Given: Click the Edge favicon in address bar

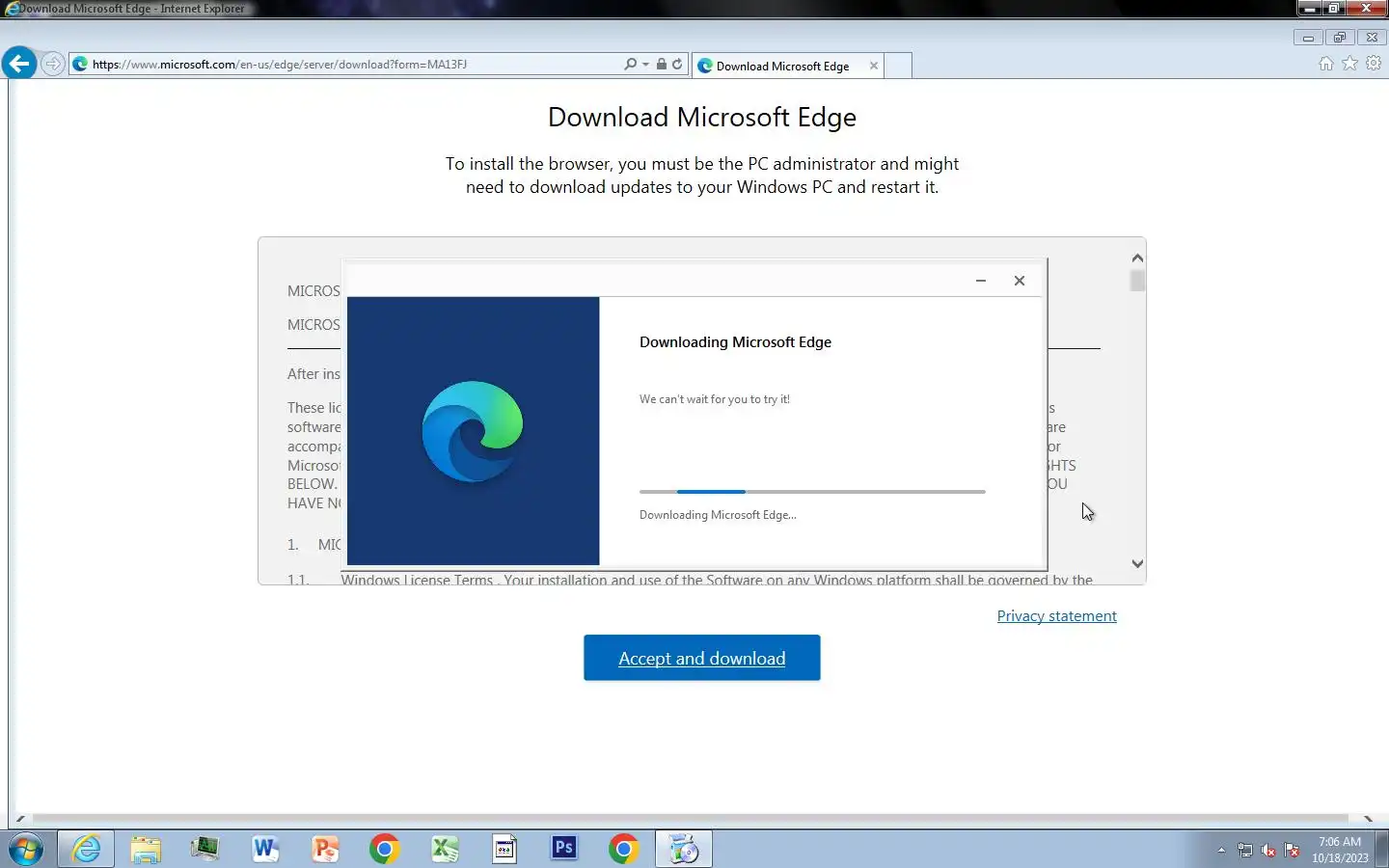Looking at the screenshot, I should coord(80,64).
